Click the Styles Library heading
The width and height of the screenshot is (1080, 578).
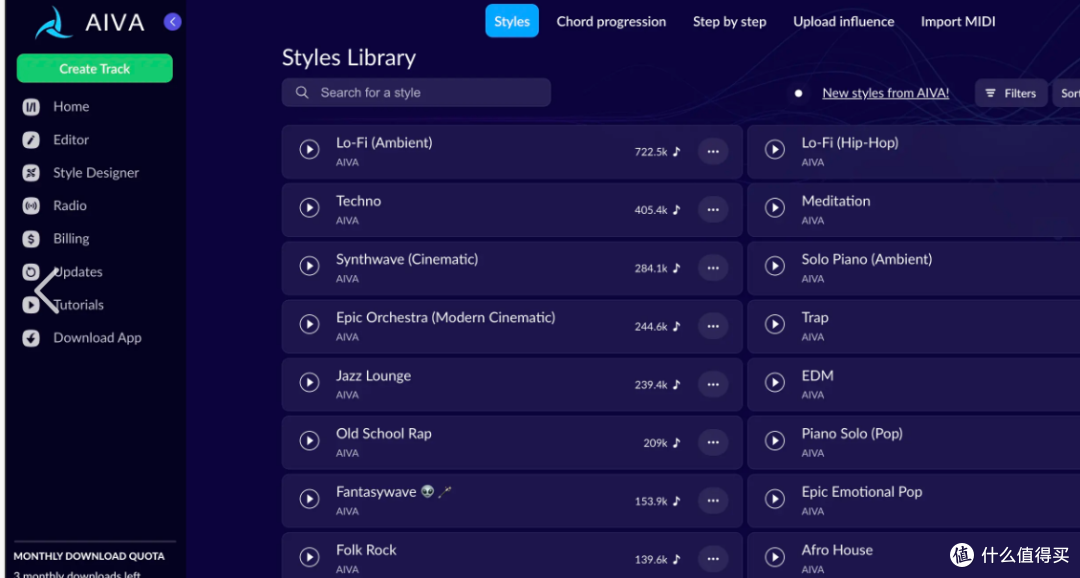coord(349,58)
